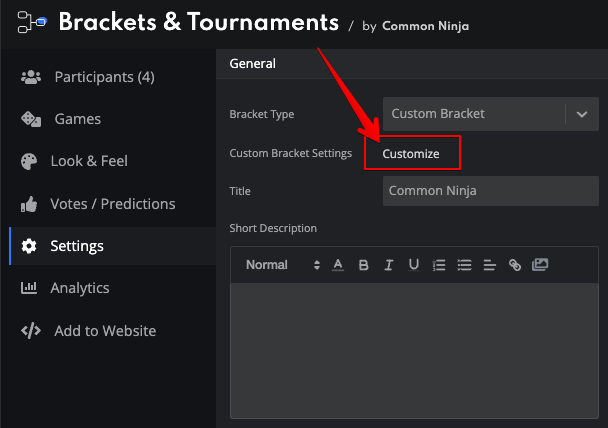Image resolution: width=608 pixels, height=428 pixels.
Task: Expand Bracket Type chevron arrow
Action: point(582,114)
